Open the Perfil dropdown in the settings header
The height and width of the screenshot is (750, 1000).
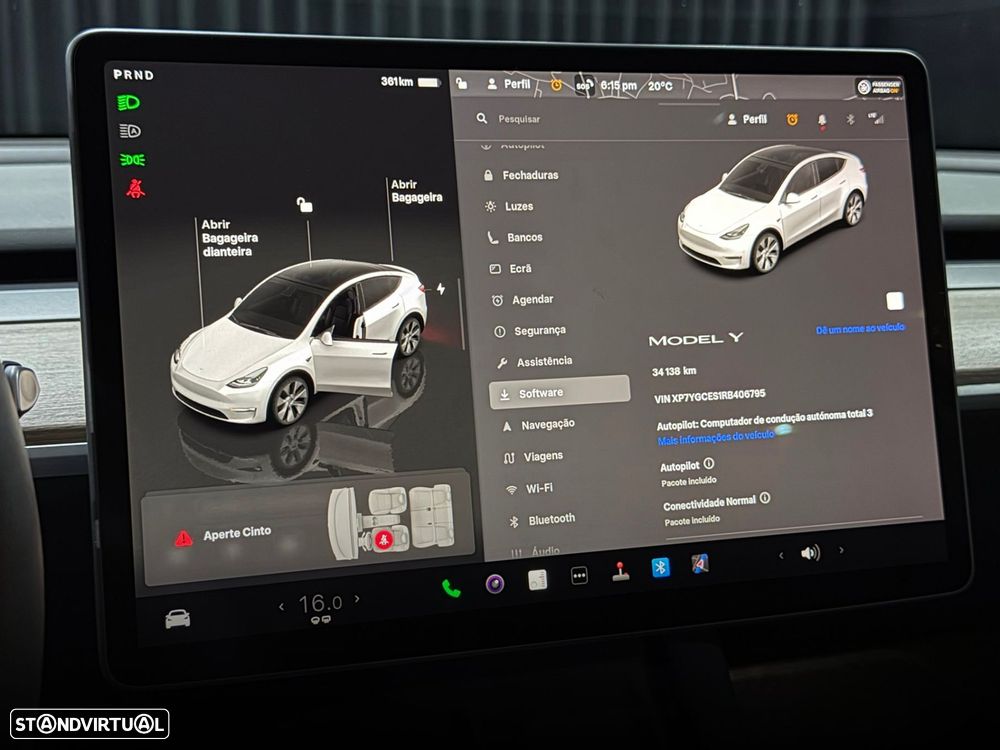[x=747, y=119]
